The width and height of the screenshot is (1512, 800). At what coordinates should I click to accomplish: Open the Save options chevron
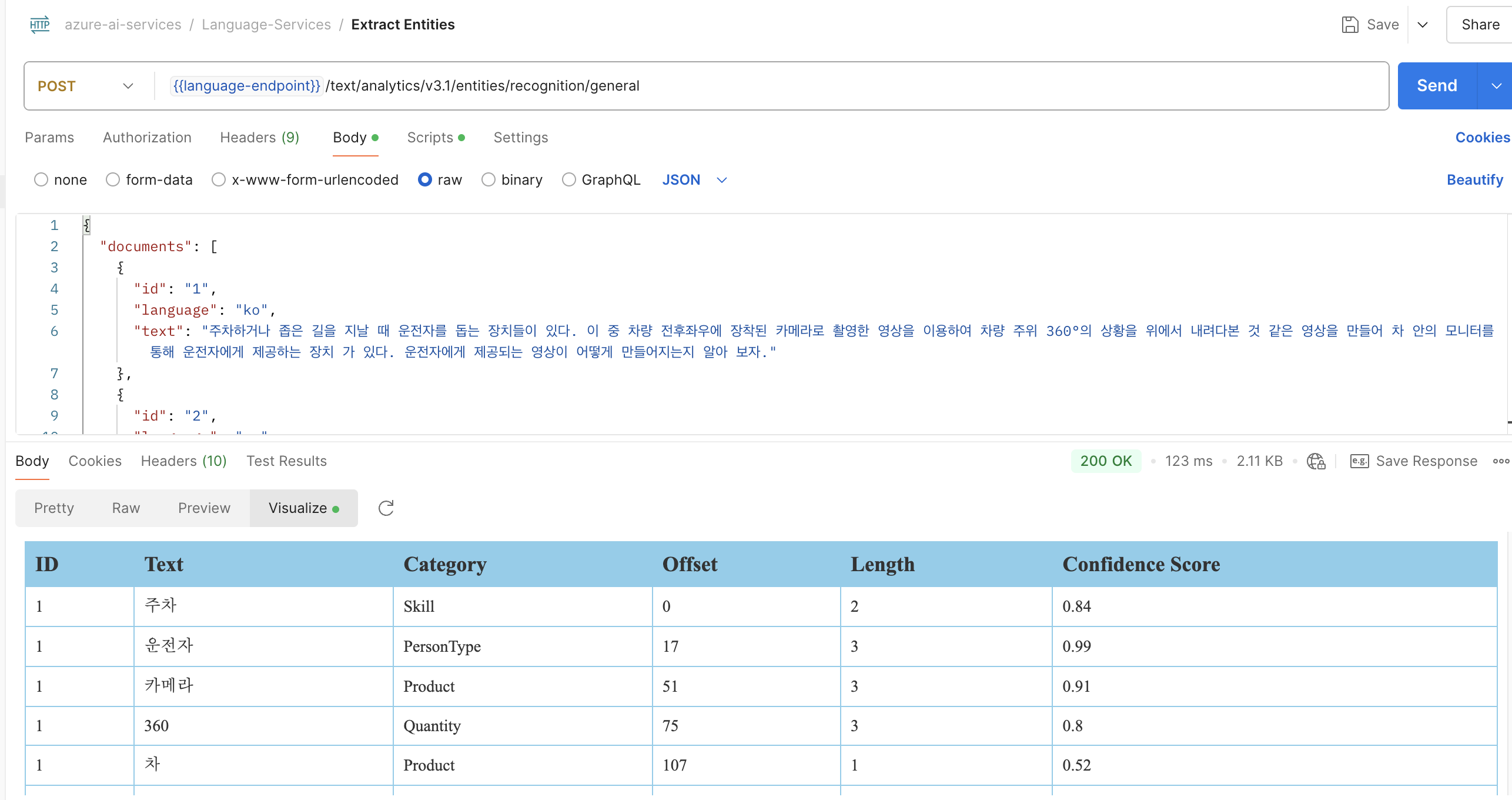pos(1423,25)
